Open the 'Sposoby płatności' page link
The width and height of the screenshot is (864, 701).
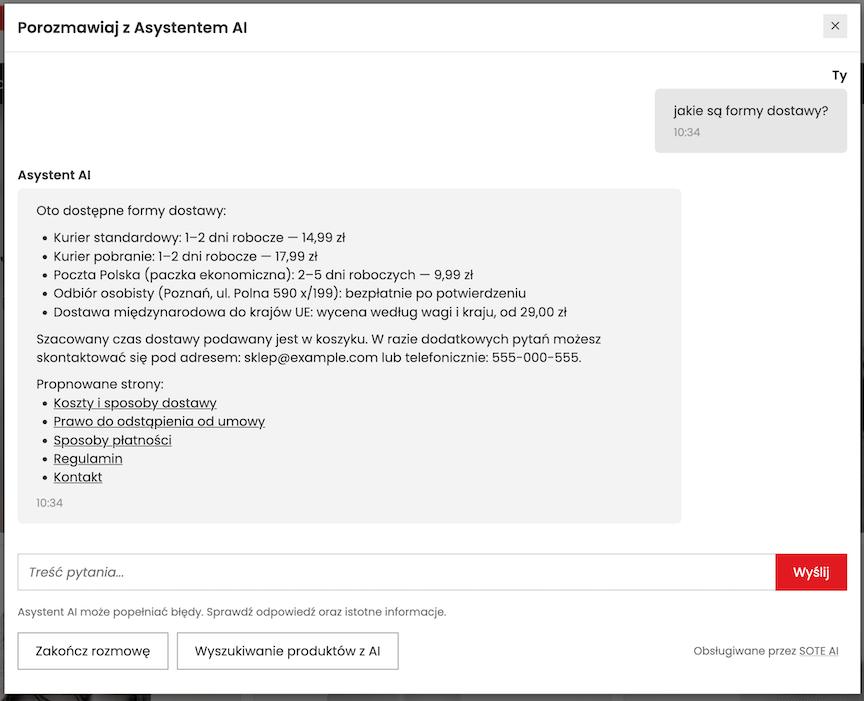[x=113, y=440]
